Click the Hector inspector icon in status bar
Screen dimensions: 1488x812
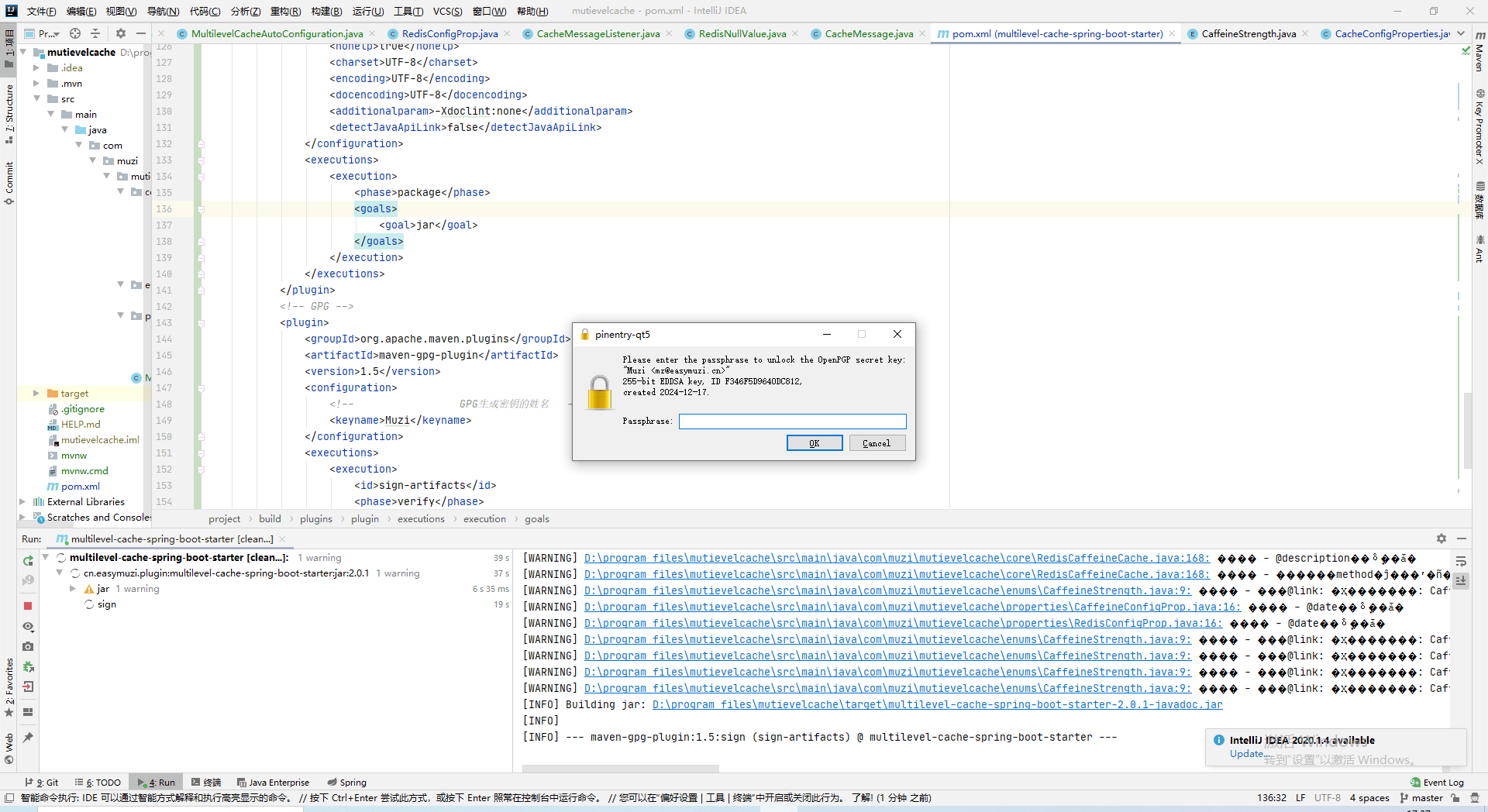click(1475, 798)
